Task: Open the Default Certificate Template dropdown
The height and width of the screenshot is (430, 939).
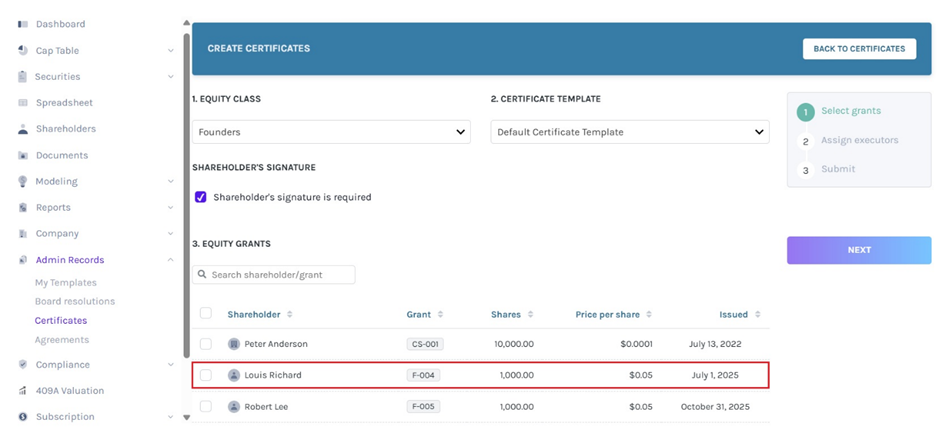Action: click(x=629, y=132)
